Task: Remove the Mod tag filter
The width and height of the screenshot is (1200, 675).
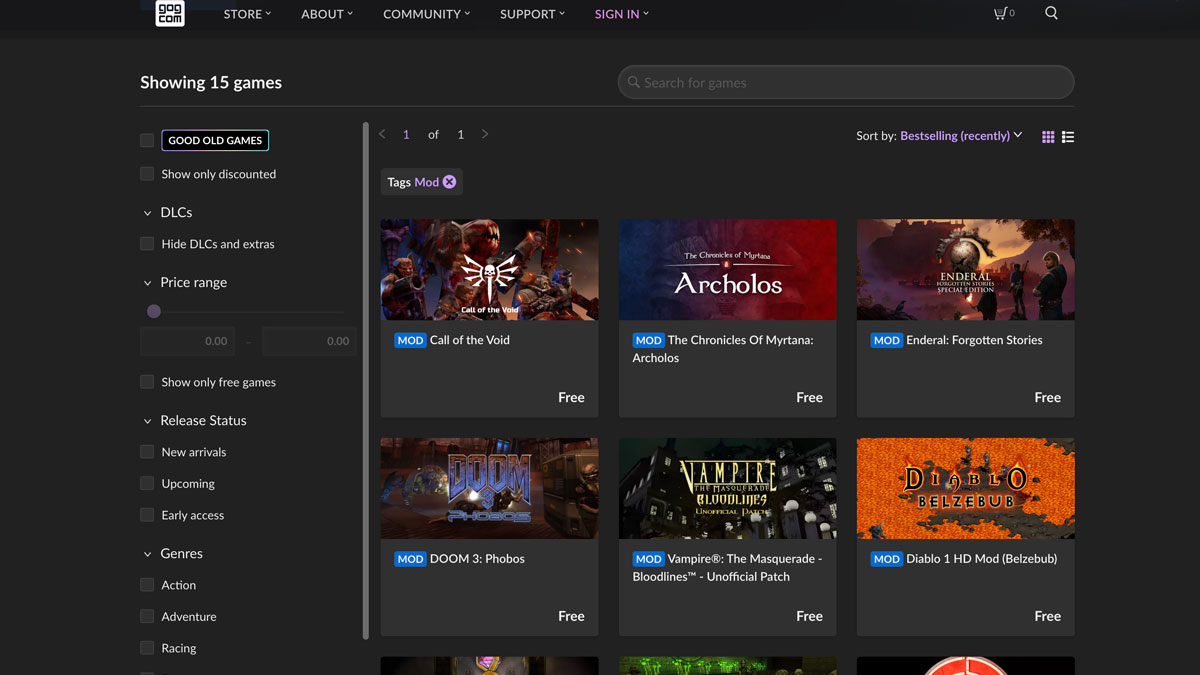Action: click(448, 182)
